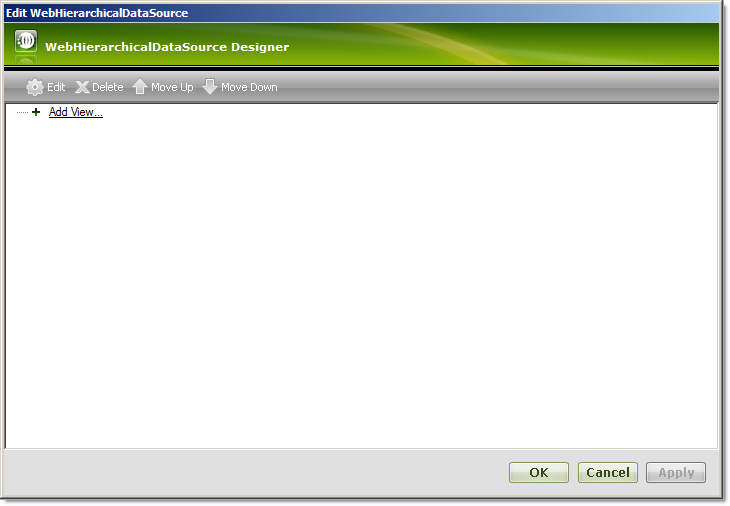Click the green plus icon beside Add View
Image resolution: width=730 pixels, height=506 pixels.
tap(36, 112)
